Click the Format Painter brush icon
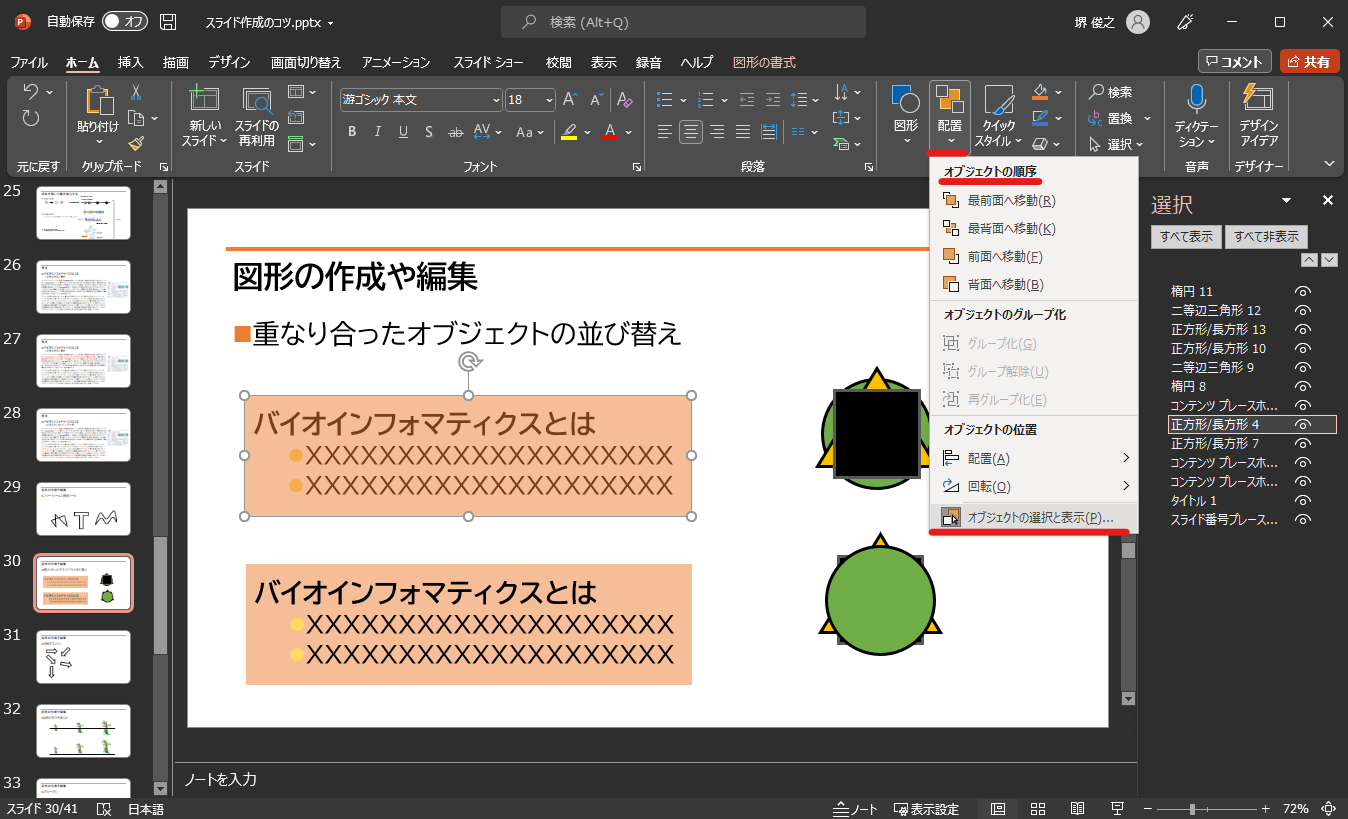Viewport: 1348px width, 819px height. (x=136, y=143)
